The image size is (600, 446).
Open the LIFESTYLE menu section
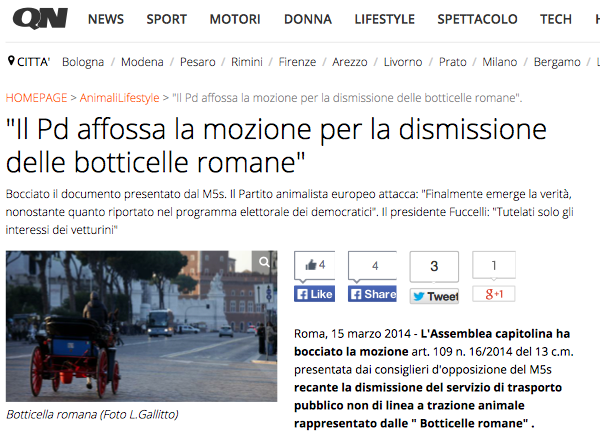(385, 19)
